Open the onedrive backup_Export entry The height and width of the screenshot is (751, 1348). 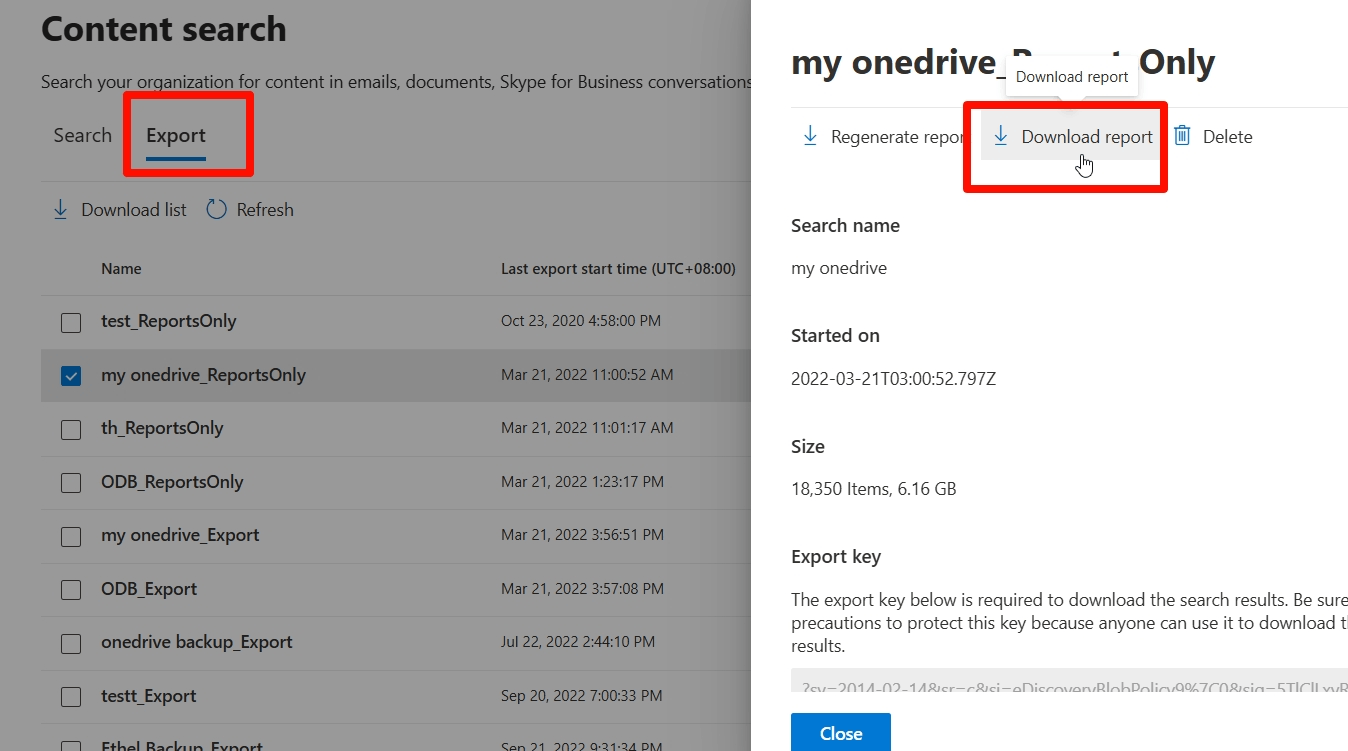click(x=197, y=642)
